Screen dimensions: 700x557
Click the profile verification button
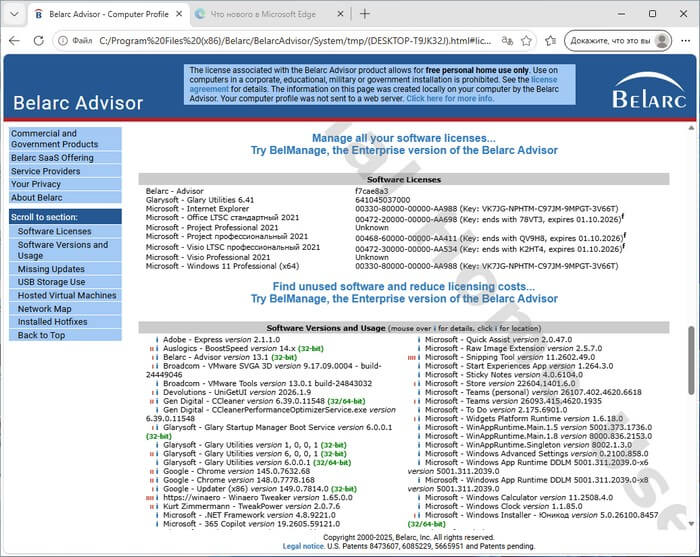coord(618,41)
